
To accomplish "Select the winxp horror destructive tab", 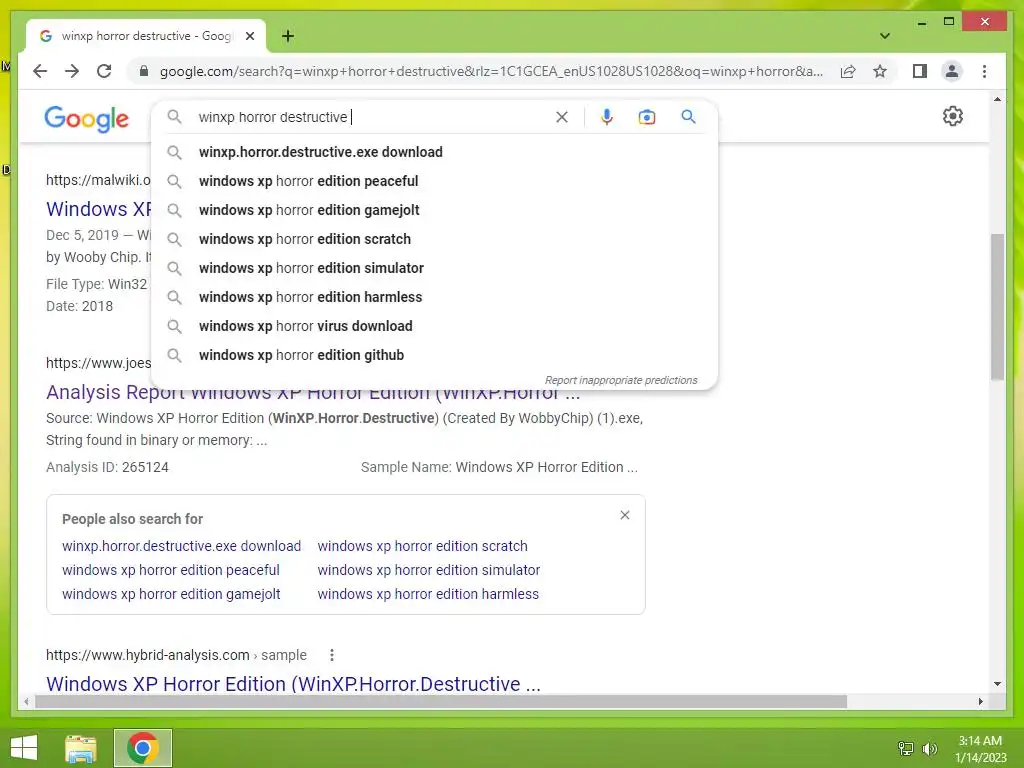I will 146,36.
